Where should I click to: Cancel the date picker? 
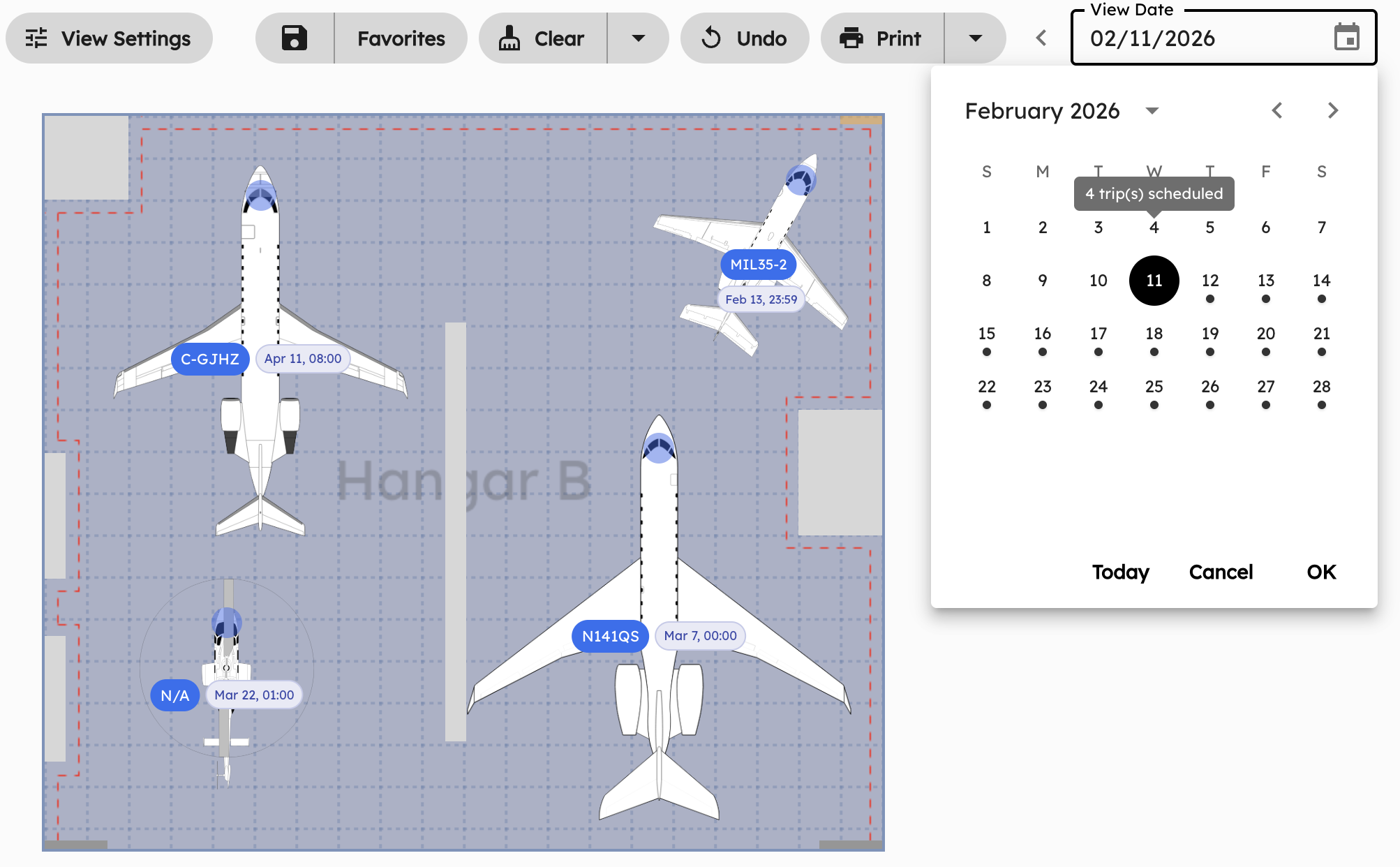point(1221,572)
